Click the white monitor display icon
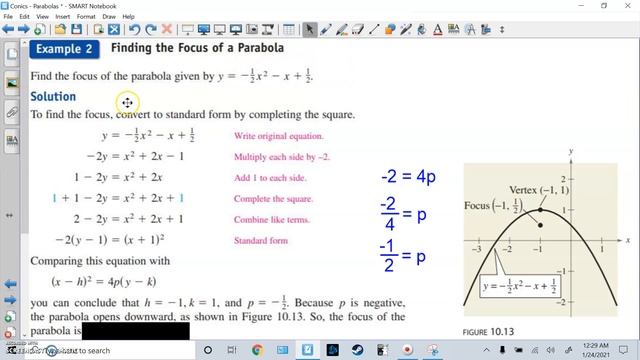The width and height of the screenshot is (640, 360). click(220, 29)
